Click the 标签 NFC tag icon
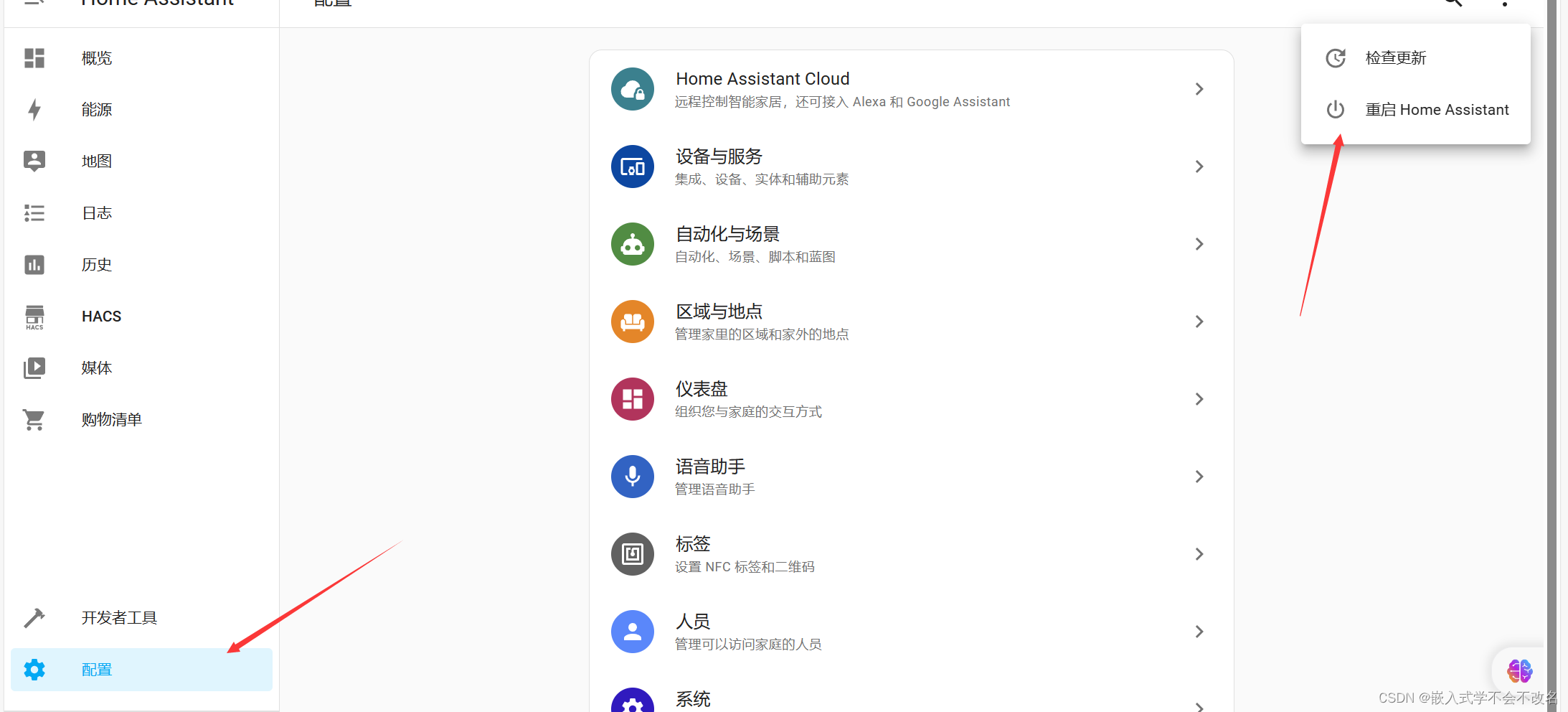1568x712 pixels. pos(633,554)
